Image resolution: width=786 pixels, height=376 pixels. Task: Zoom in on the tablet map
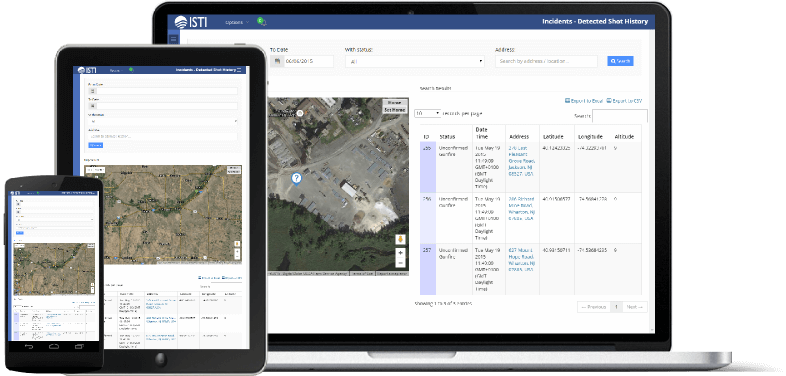click(x=237, y=251)
